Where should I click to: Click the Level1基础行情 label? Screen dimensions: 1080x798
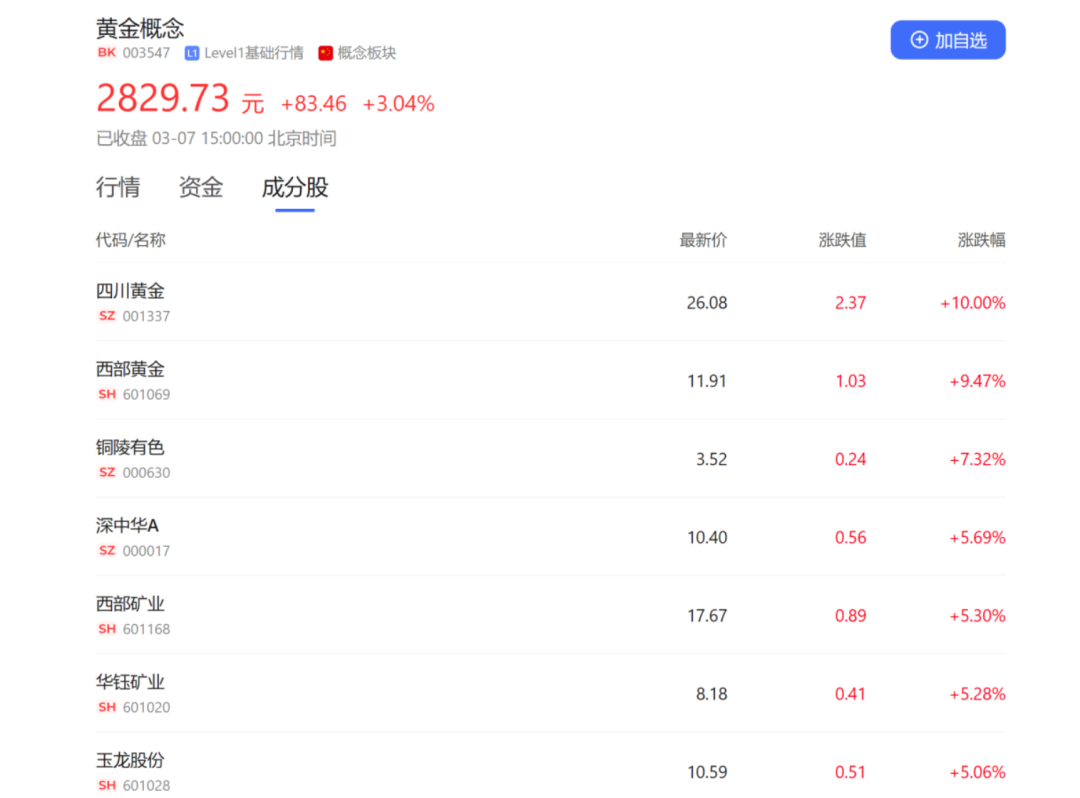coord(253,53)
